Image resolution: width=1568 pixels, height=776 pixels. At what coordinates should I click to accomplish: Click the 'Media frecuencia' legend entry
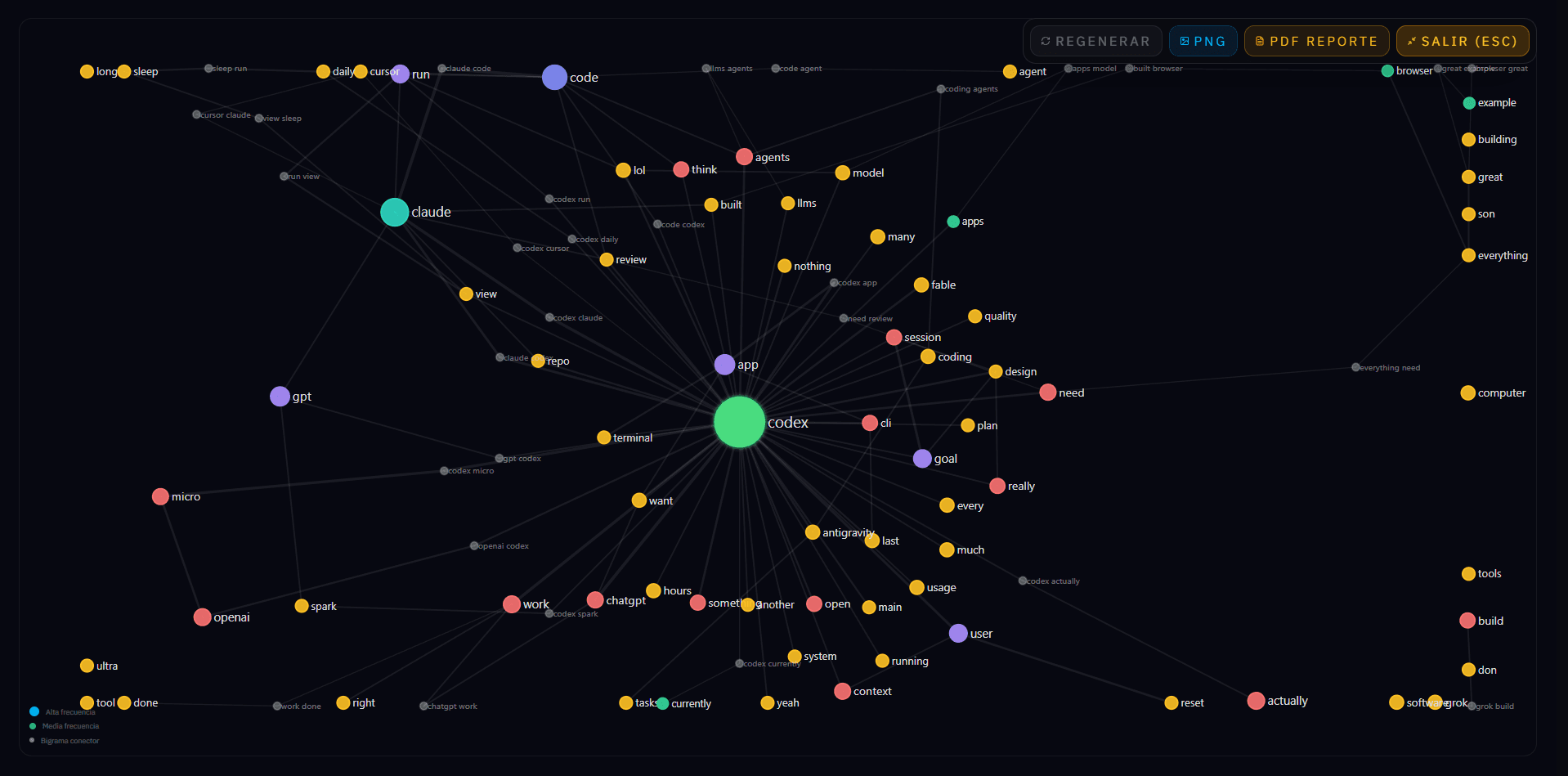click(x=64, y=726)
